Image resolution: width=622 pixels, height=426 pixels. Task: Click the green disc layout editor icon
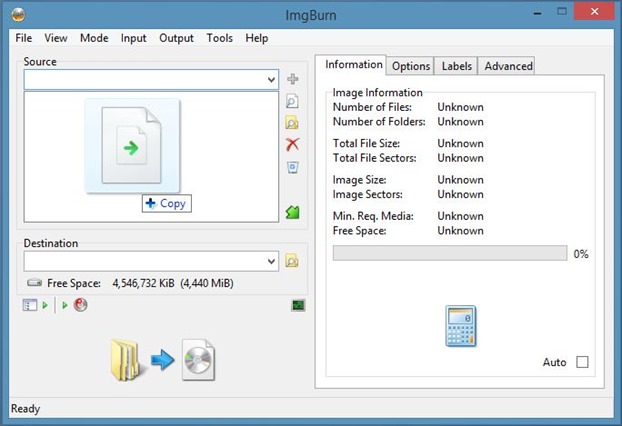tap(293, 213)
